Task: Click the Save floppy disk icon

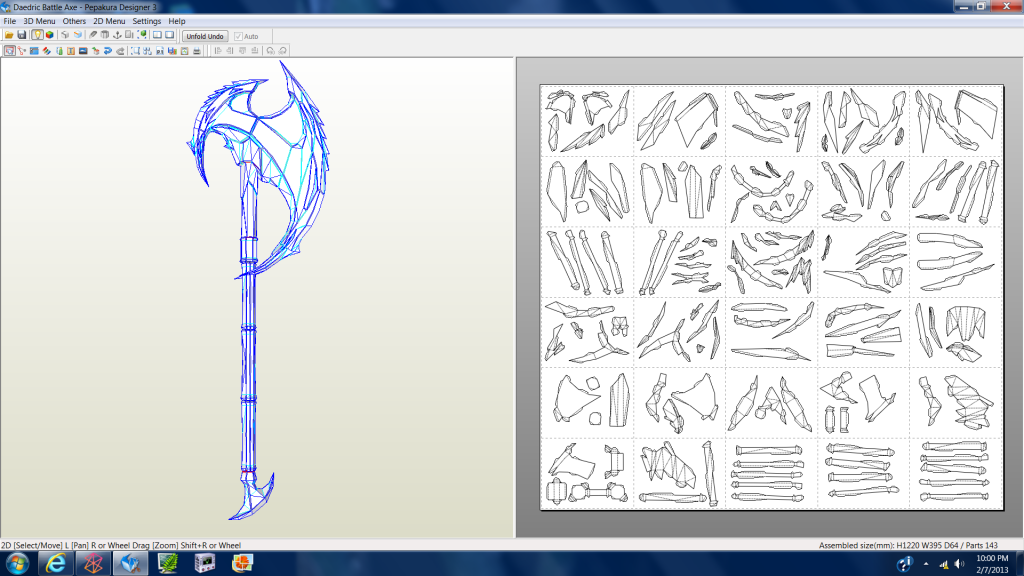Action: 22,35
